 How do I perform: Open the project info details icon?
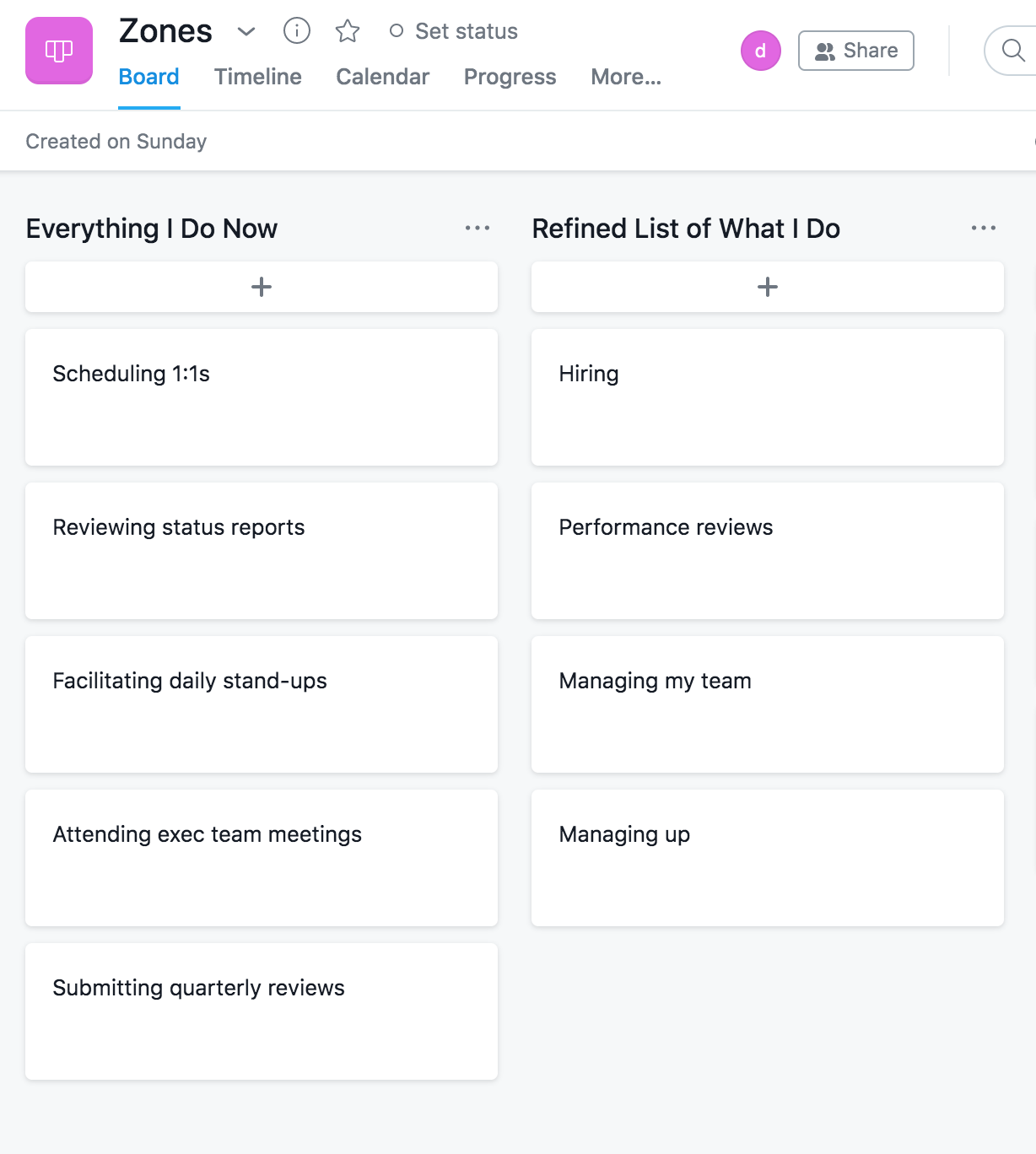click(x=297, y=31)
